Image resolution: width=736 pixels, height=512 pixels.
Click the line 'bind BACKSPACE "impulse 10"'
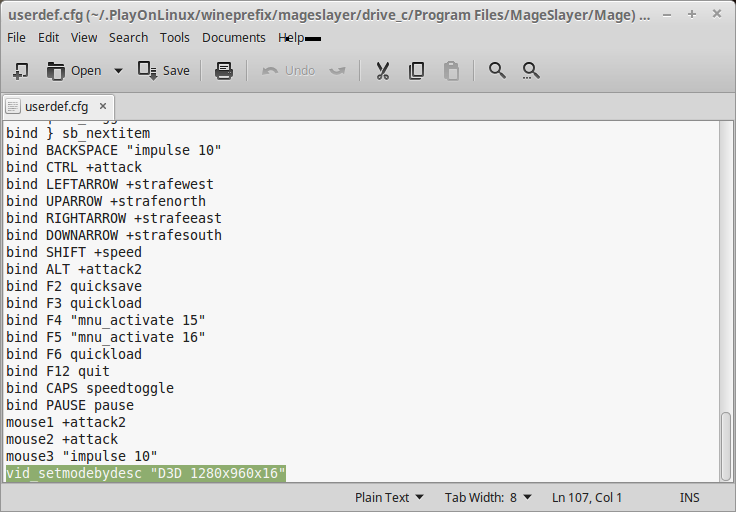click(x=114, y=150)
